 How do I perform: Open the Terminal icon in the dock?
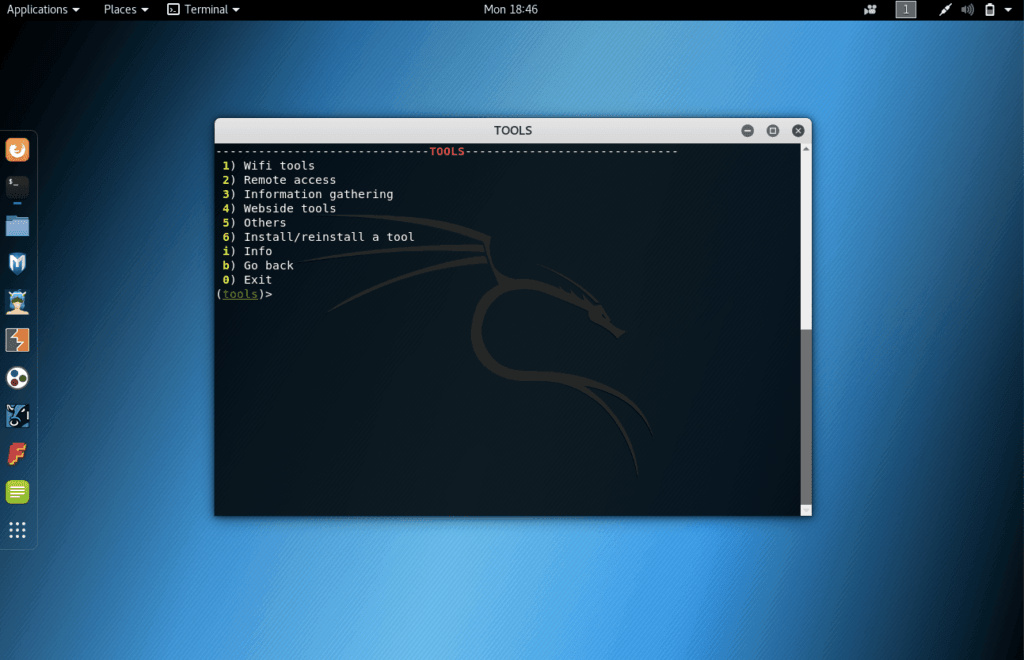point(18,187)
